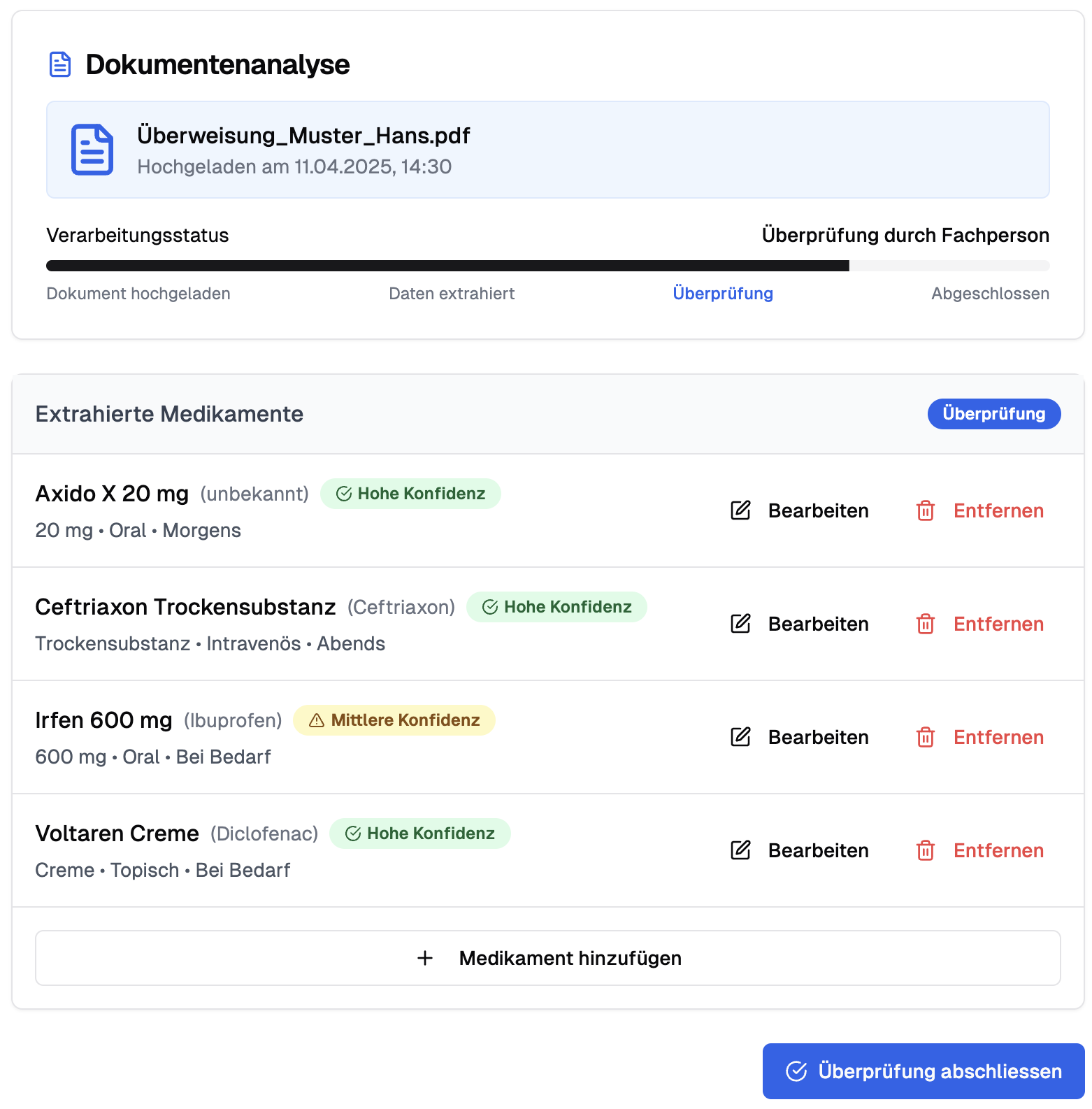
Task: Open the Überweisung_Muster_Hans.pdf file name
Action: (x=303, y=135)
